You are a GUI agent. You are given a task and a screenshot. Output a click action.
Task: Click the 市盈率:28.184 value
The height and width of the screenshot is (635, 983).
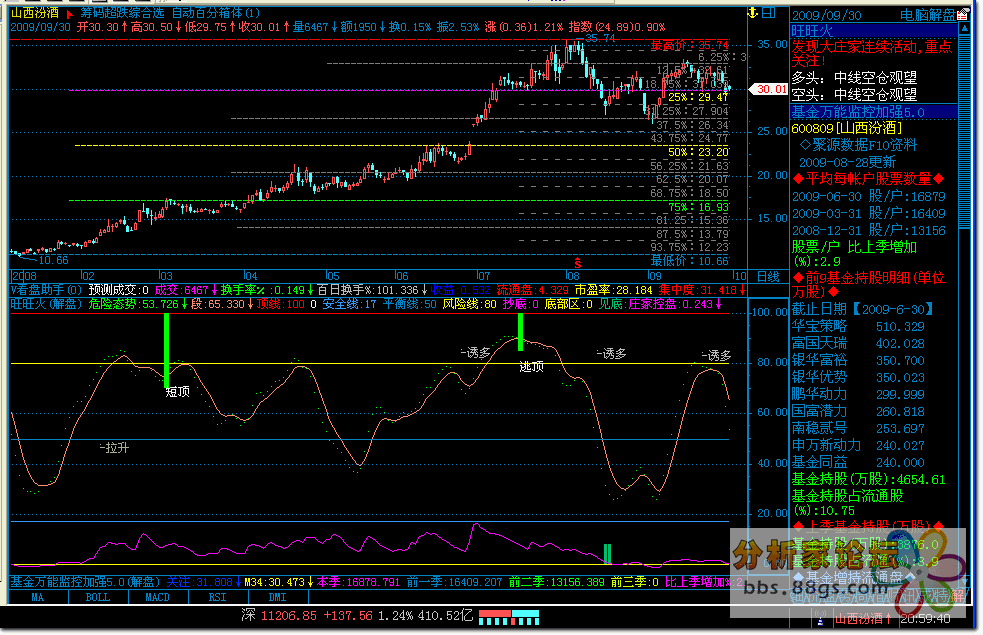pos(613,290)
